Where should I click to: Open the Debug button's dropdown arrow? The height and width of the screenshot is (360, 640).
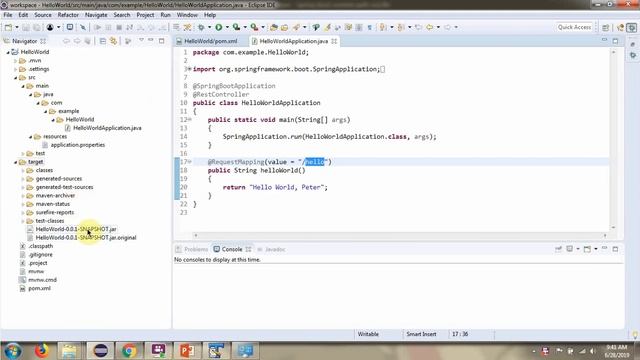209,27
